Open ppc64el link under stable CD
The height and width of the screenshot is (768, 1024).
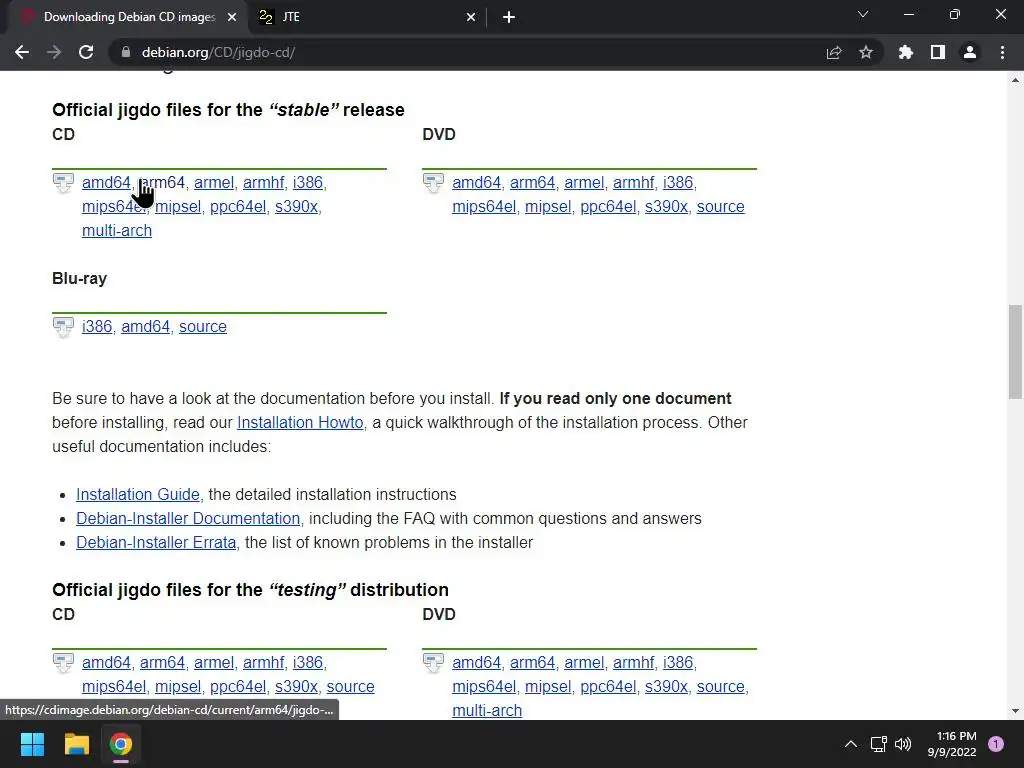pyautogui.click(x=238, y=207)
